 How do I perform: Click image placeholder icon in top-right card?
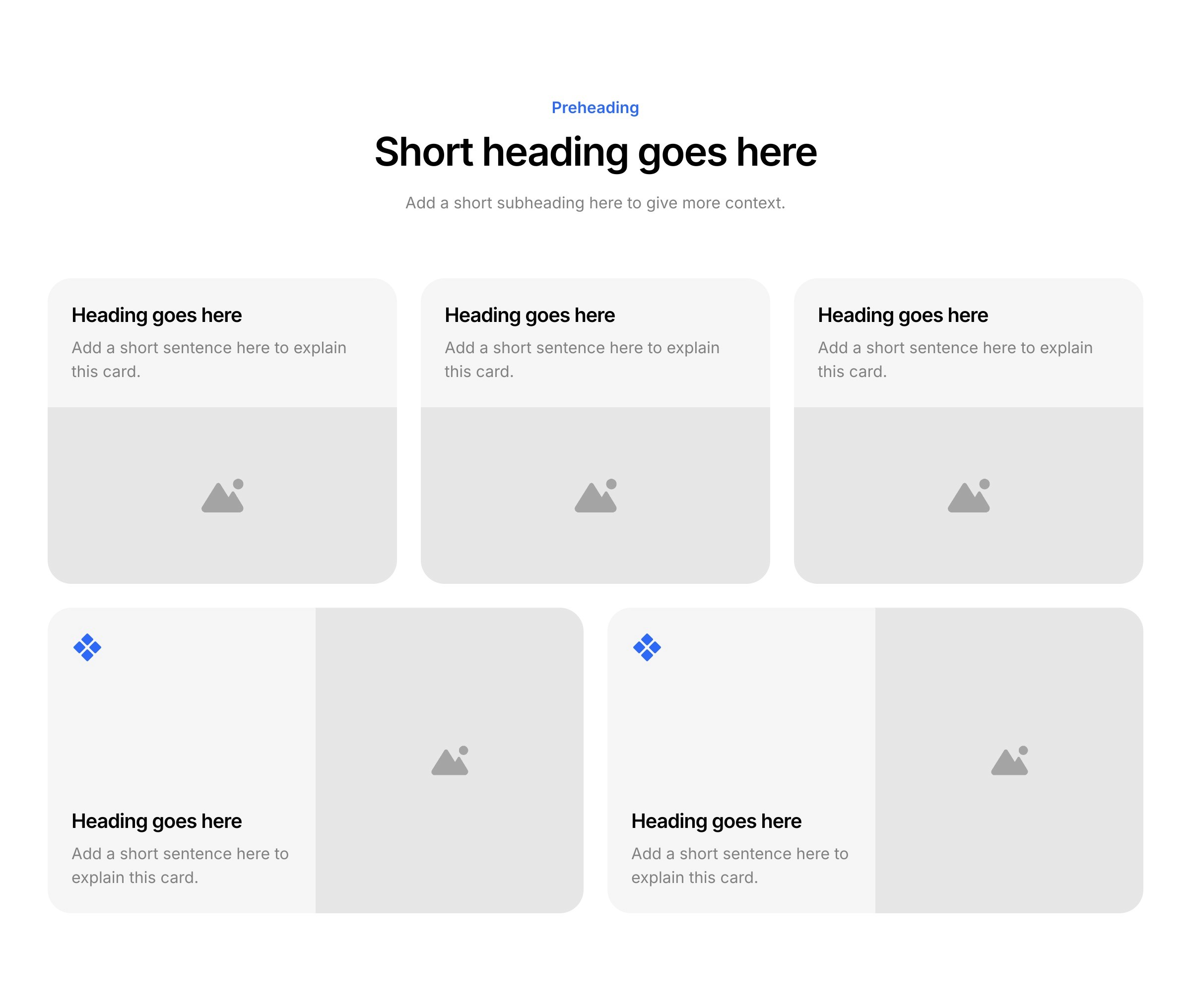click(x=969, y=496)
